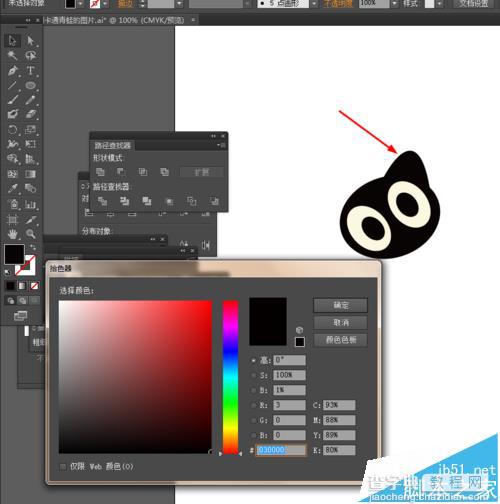Select the Pathfinder panel tab
This screenshot has height=504, width=500.
click(x=112, y=145)
